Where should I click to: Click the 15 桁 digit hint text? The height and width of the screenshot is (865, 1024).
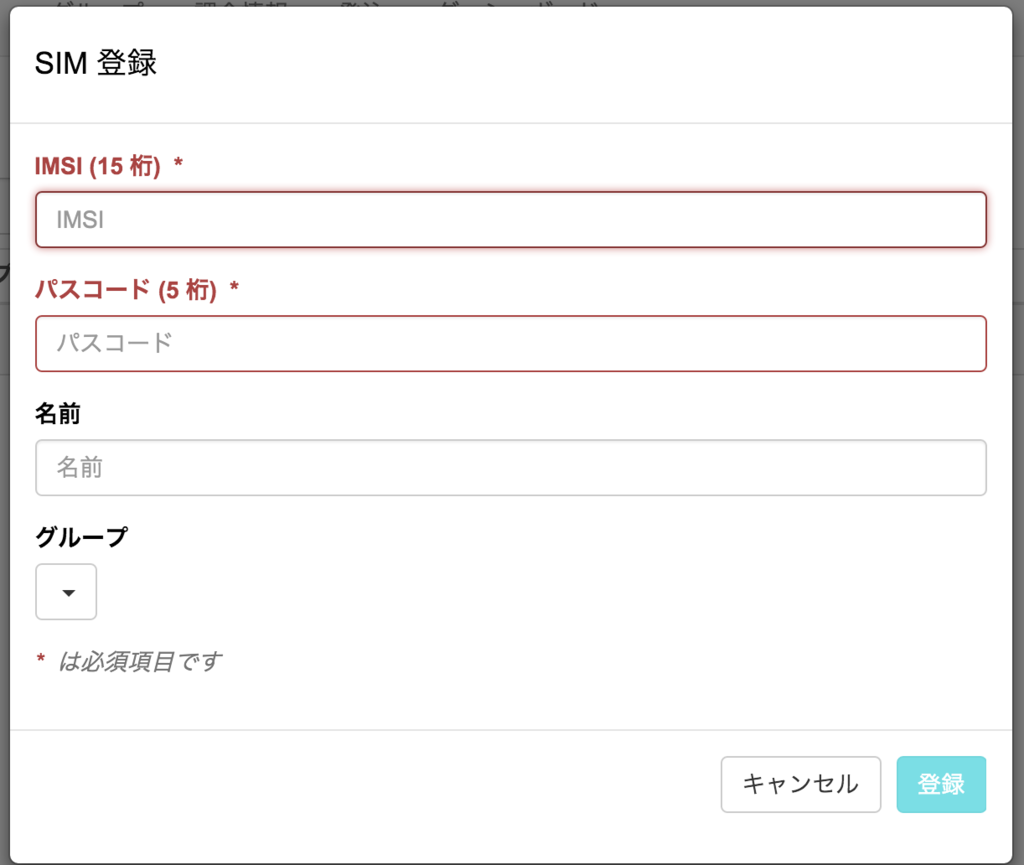point(125,166)
